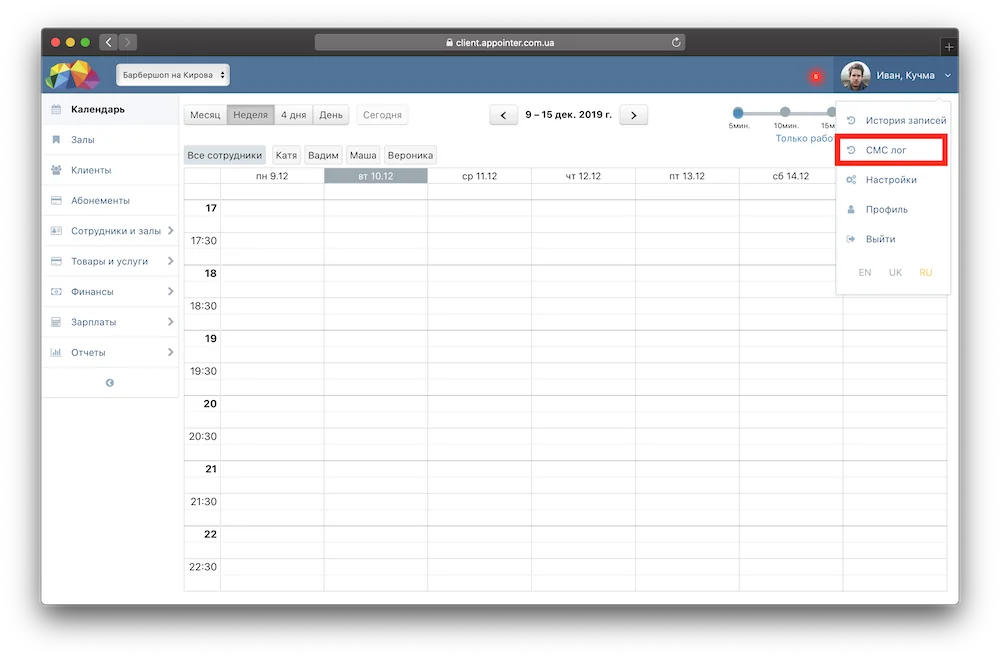Click the Залы bookmark icon
Image resolution: width=1000 pixels, height=659 pixels.
[x=56, y=140]
